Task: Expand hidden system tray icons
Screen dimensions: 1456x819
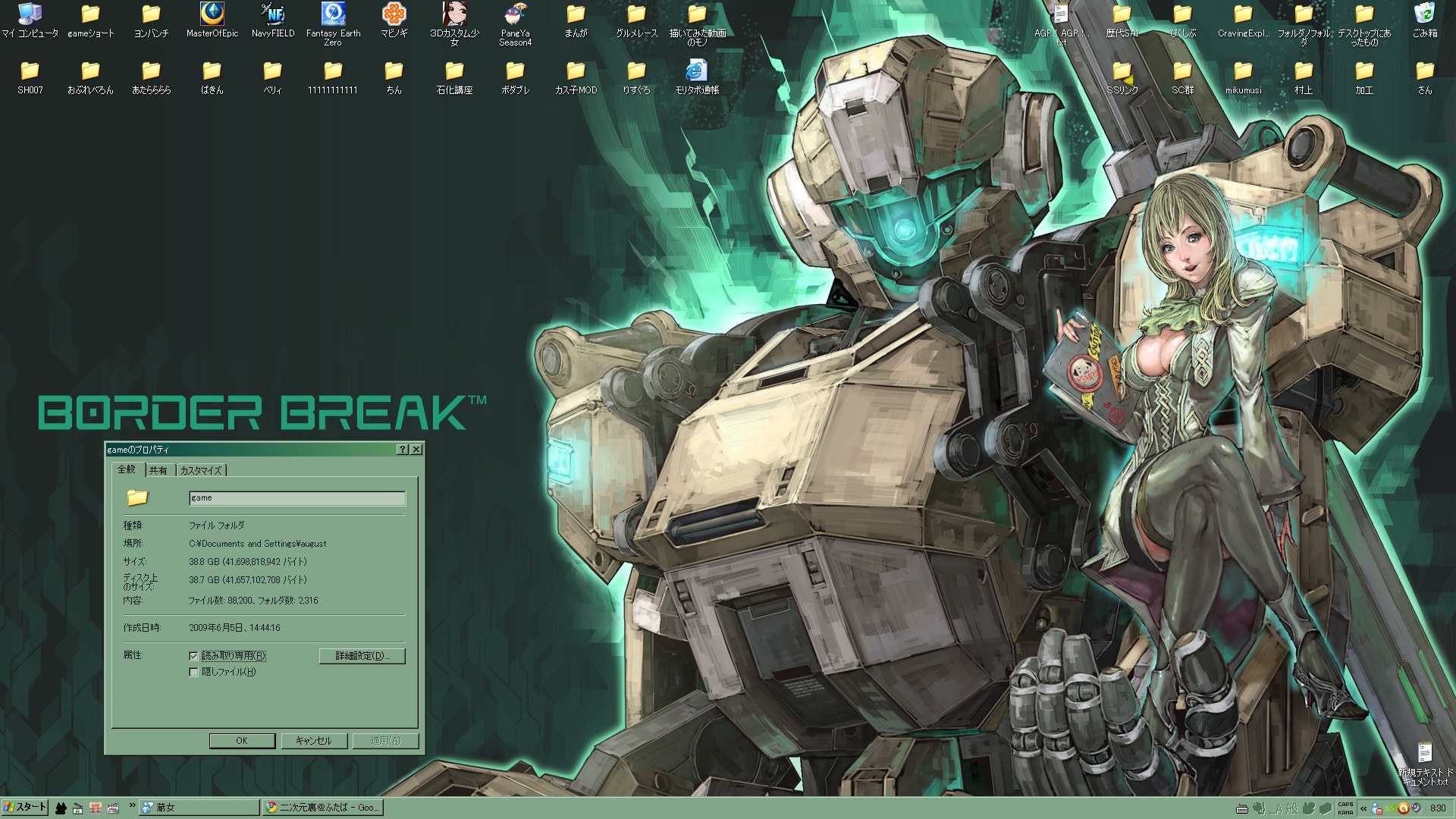Action: 1363,808
